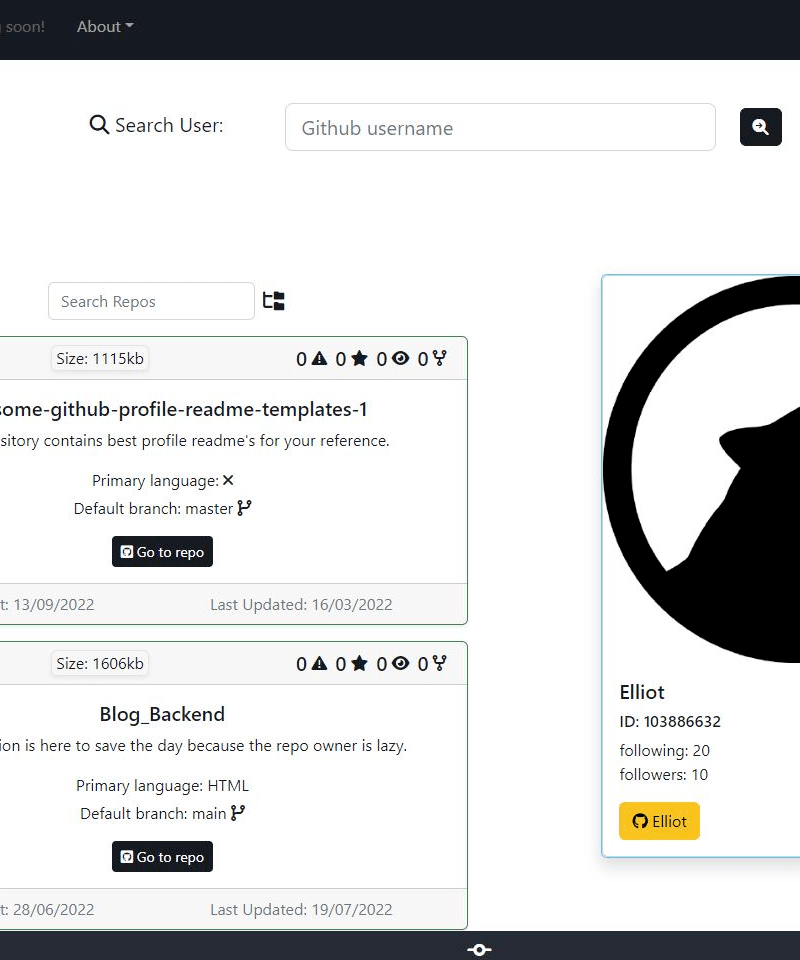Click the watchers eye icon on the Blog_Backend card

pyautogui.click(x=401, y=663)
